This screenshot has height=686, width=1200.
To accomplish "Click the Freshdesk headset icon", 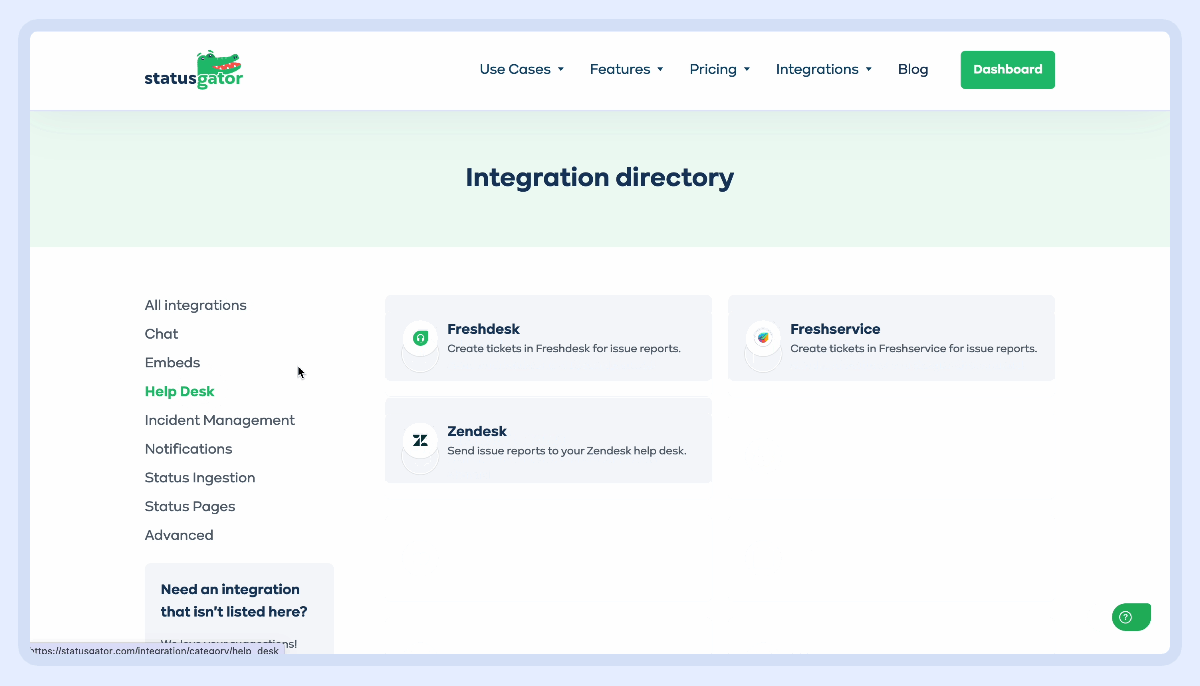I will pos(421,338).
